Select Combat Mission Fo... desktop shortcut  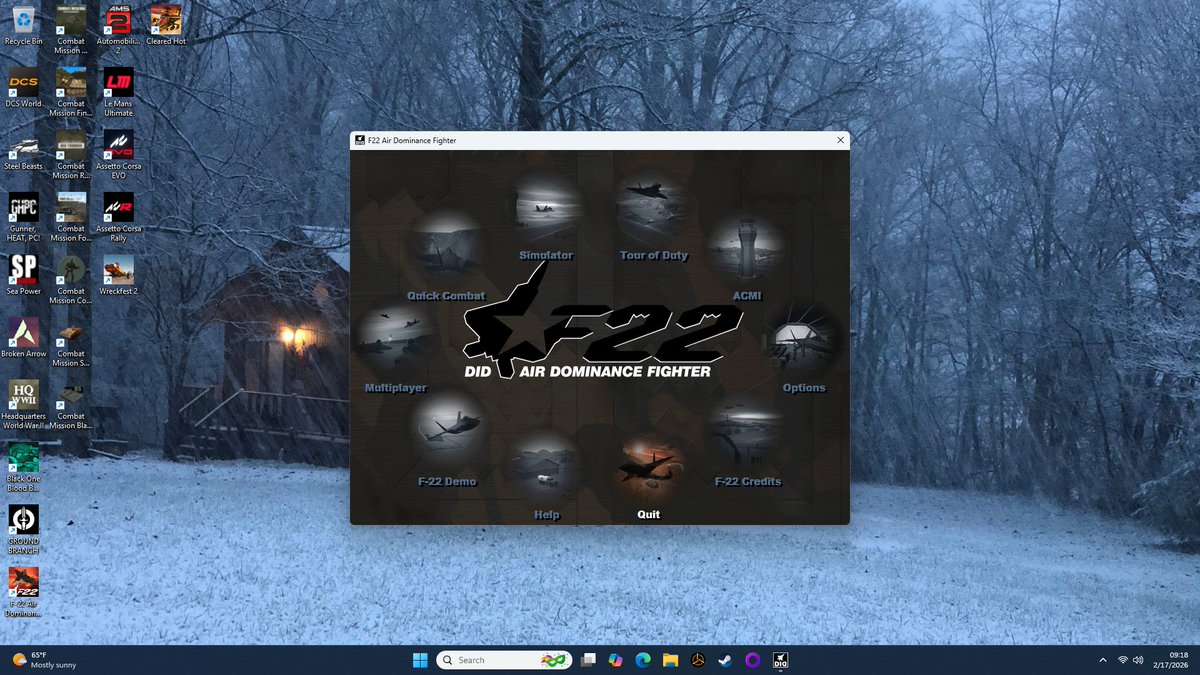click(70, 217)
